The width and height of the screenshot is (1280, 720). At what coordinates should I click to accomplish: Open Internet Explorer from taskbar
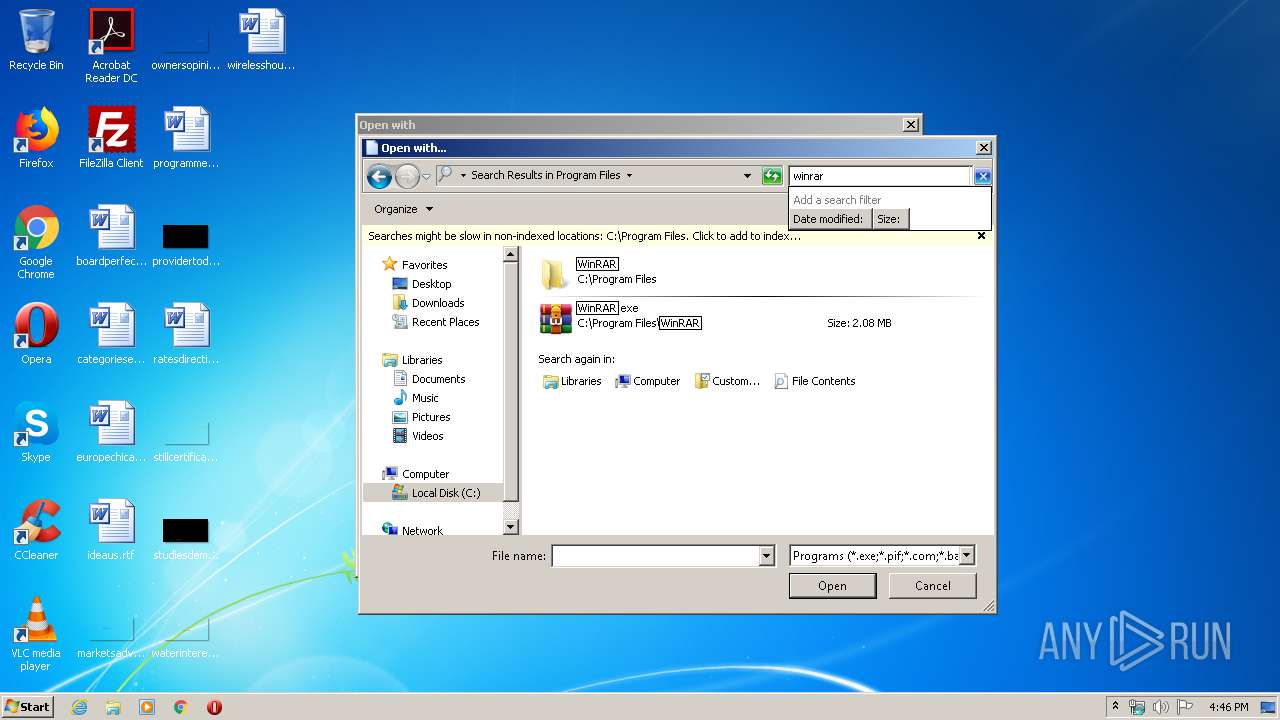(x=79, y=707)
